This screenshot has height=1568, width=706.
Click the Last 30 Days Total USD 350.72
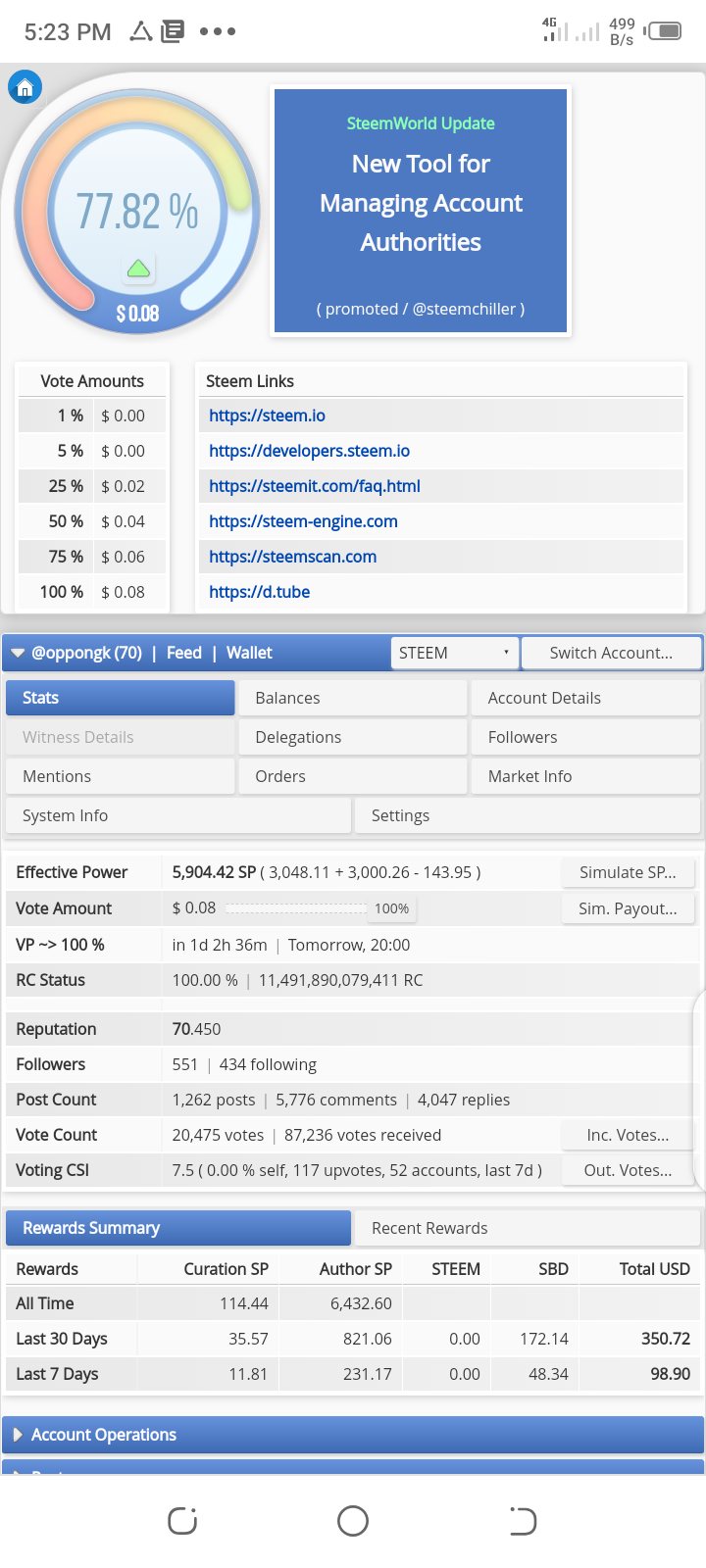pos(666,1339)
